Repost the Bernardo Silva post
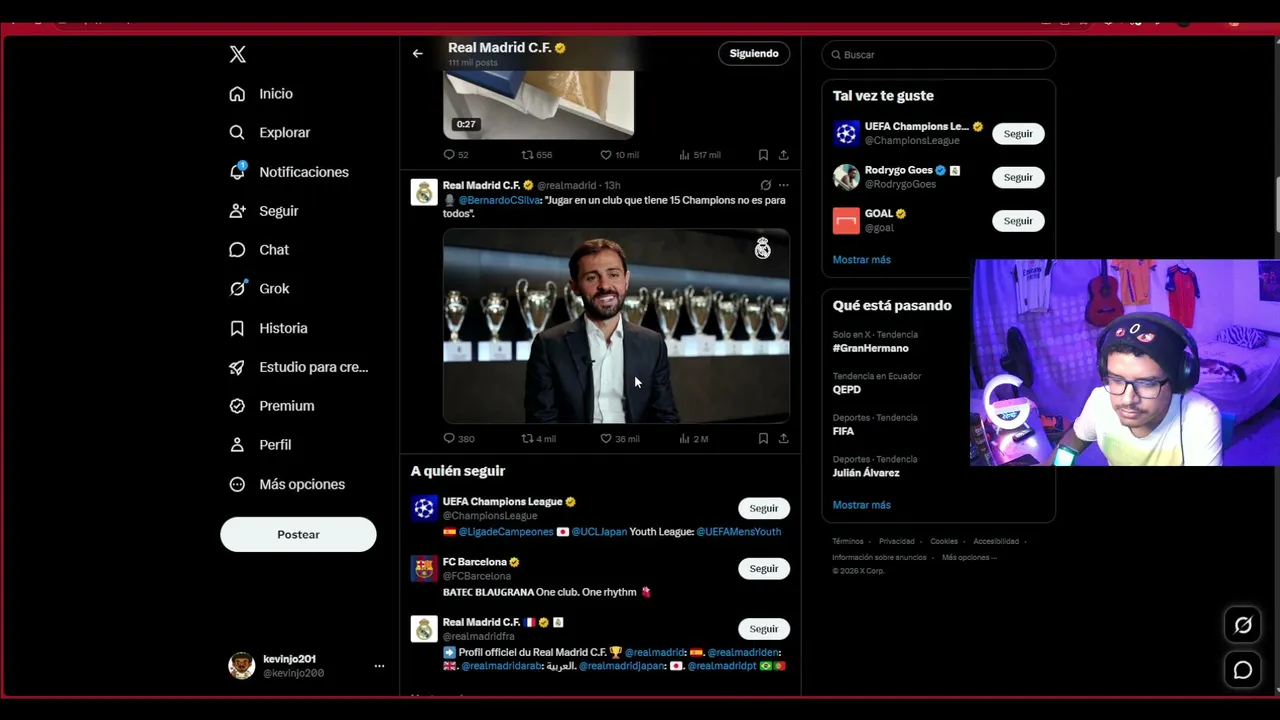Image resolution: width=1280 pixels, height=720 pixels. coord(527,438)
